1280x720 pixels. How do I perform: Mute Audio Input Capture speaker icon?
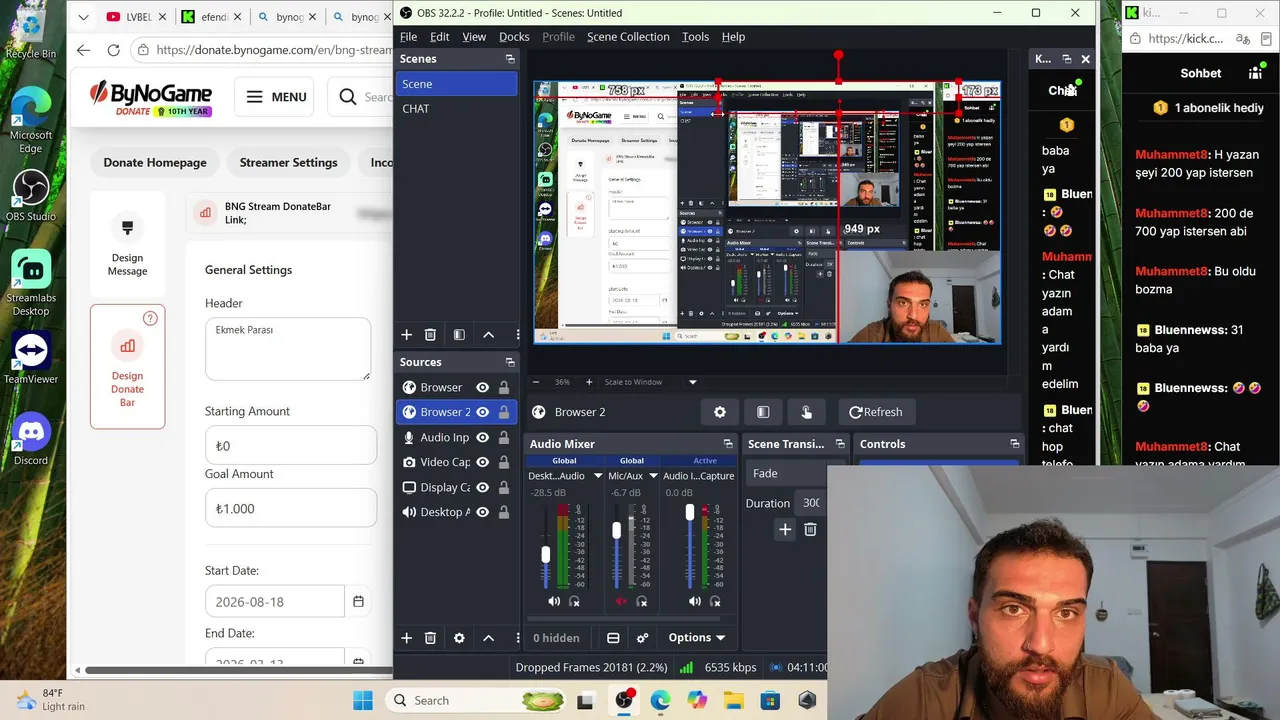(695, 602)
